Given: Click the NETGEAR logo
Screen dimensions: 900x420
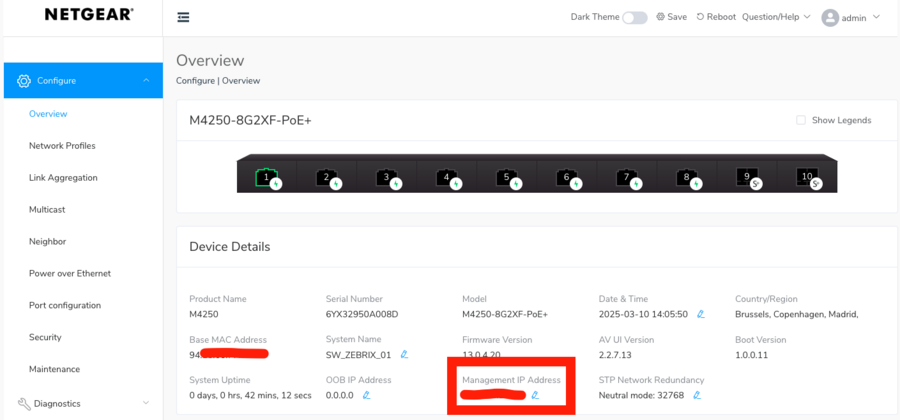Looking at the screenshot, I should coord(89,15).
